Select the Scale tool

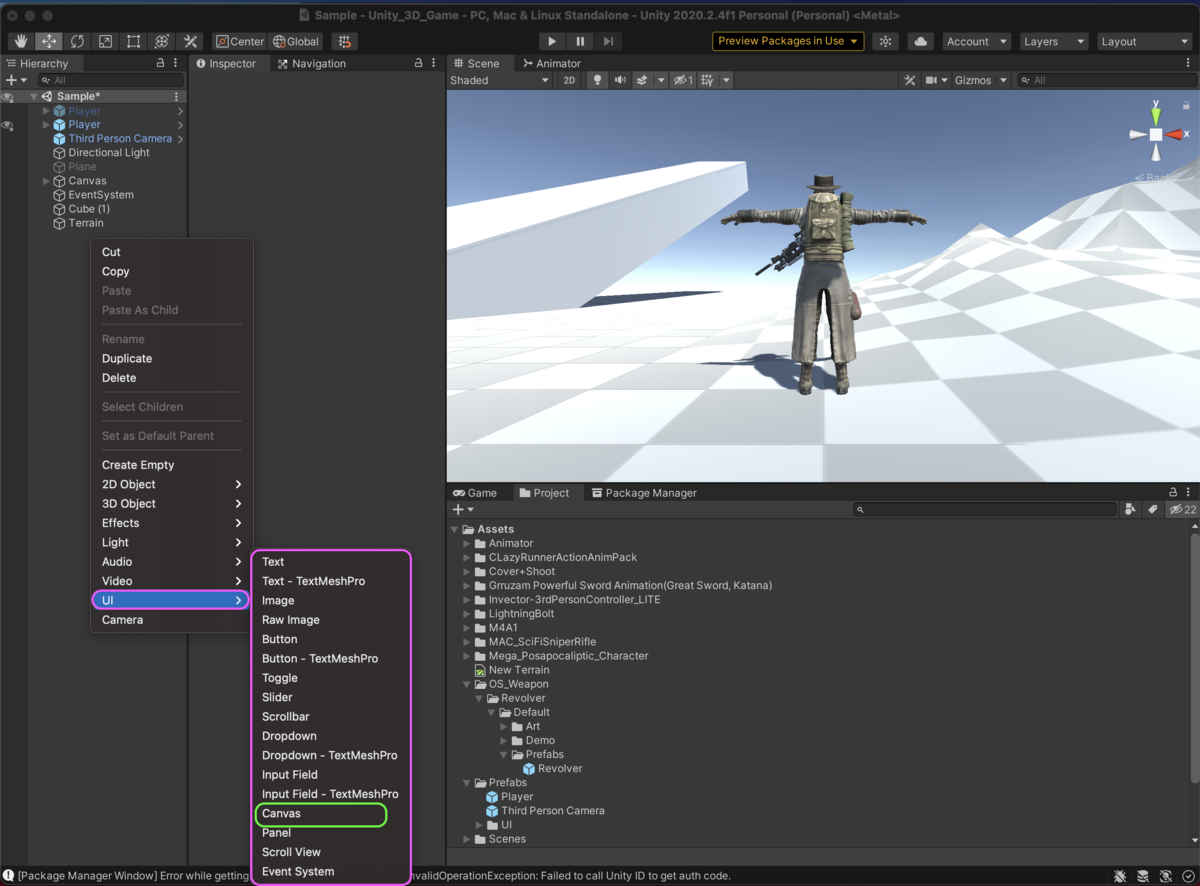click(x=105, y=41)
